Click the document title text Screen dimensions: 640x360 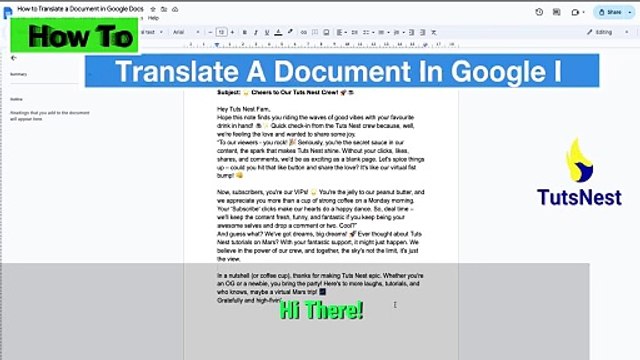[x=80, y=9]
